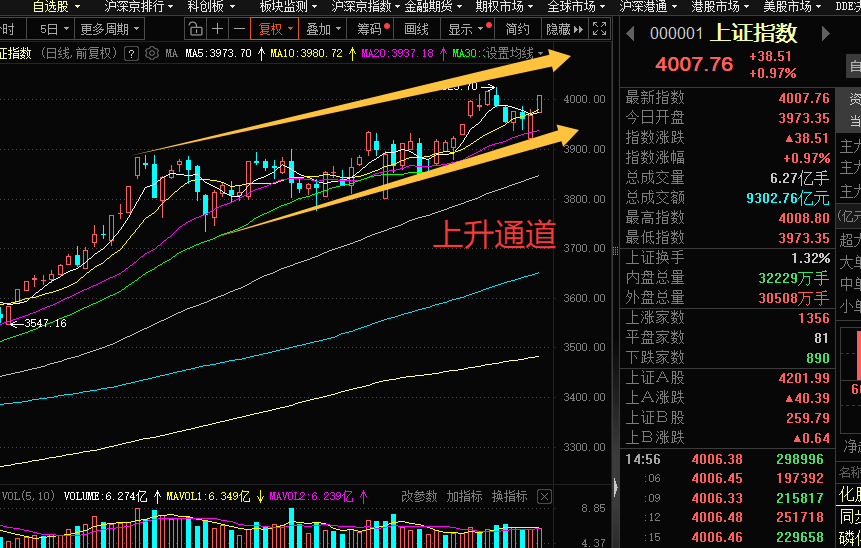This screenshot has width=861, height=548.
Task: Click the 4000.00 price axis label
Action: click(x=584, y=99)
